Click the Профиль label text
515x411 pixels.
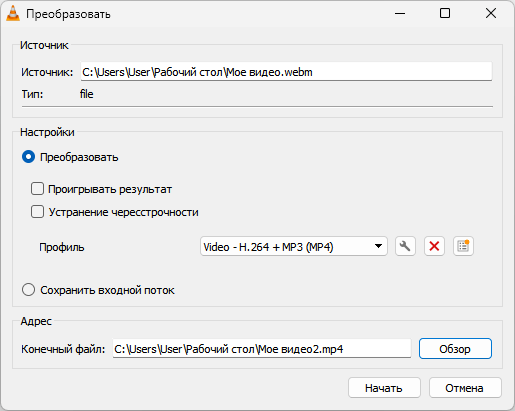coord(62,247)
